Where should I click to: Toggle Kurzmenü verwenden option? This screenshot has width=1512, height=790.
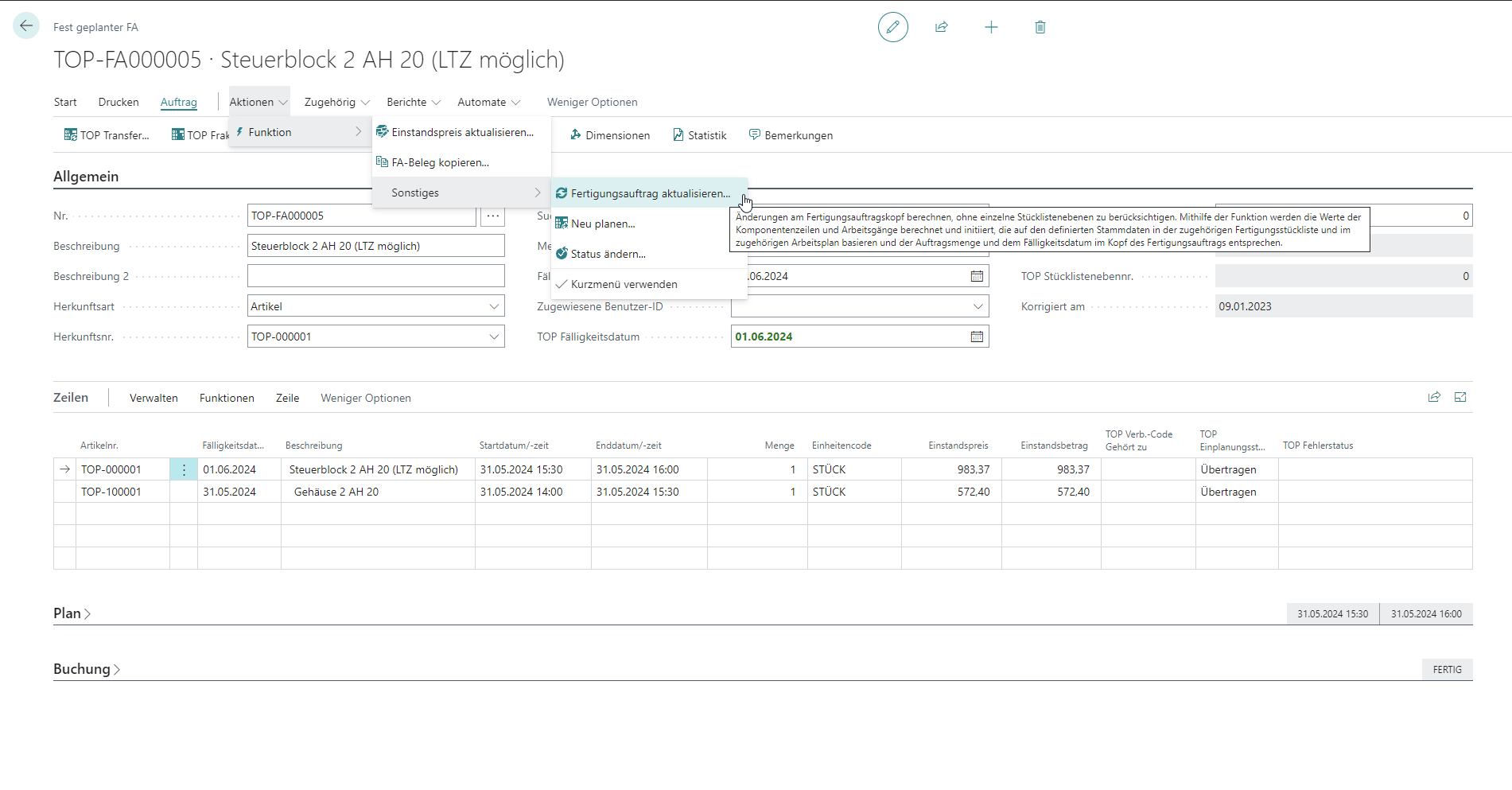click(624, 284)
